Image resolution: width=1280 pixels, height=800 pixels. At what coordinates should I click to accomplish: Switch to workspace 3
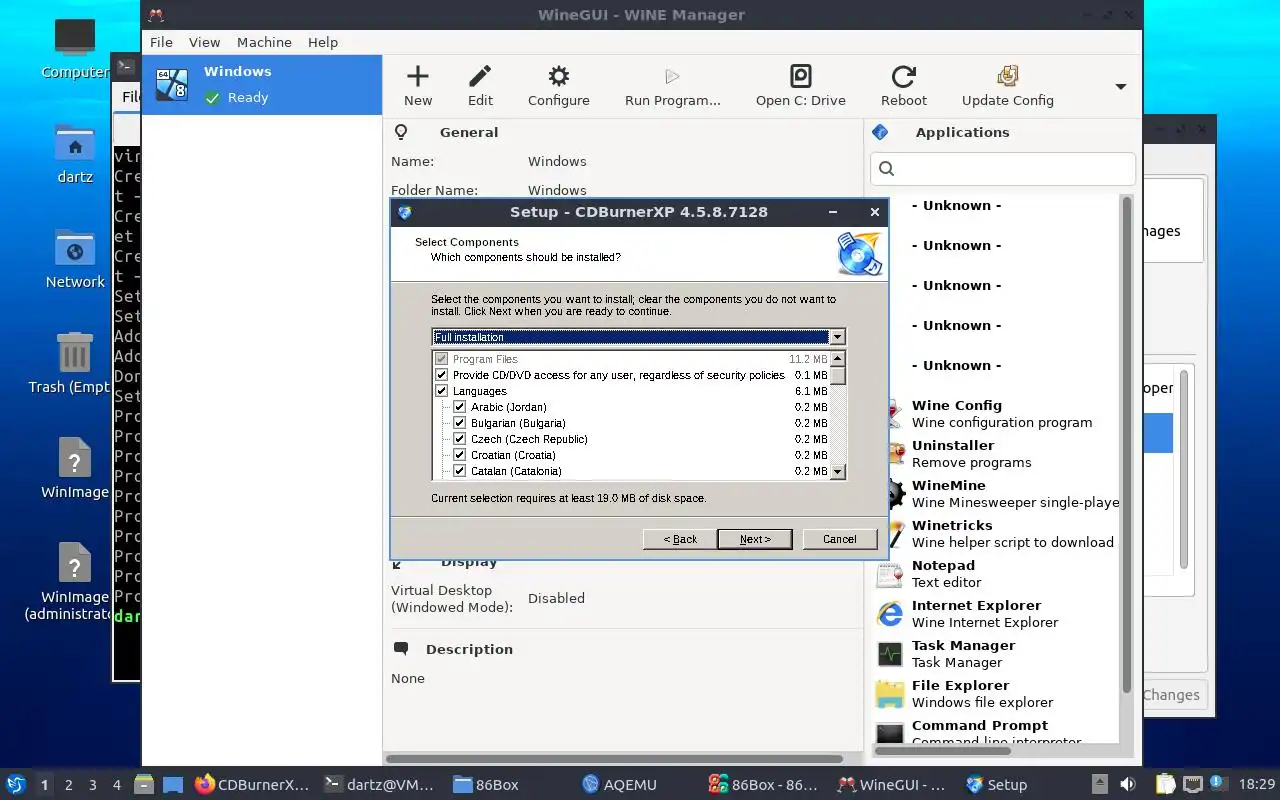point(93,785)
